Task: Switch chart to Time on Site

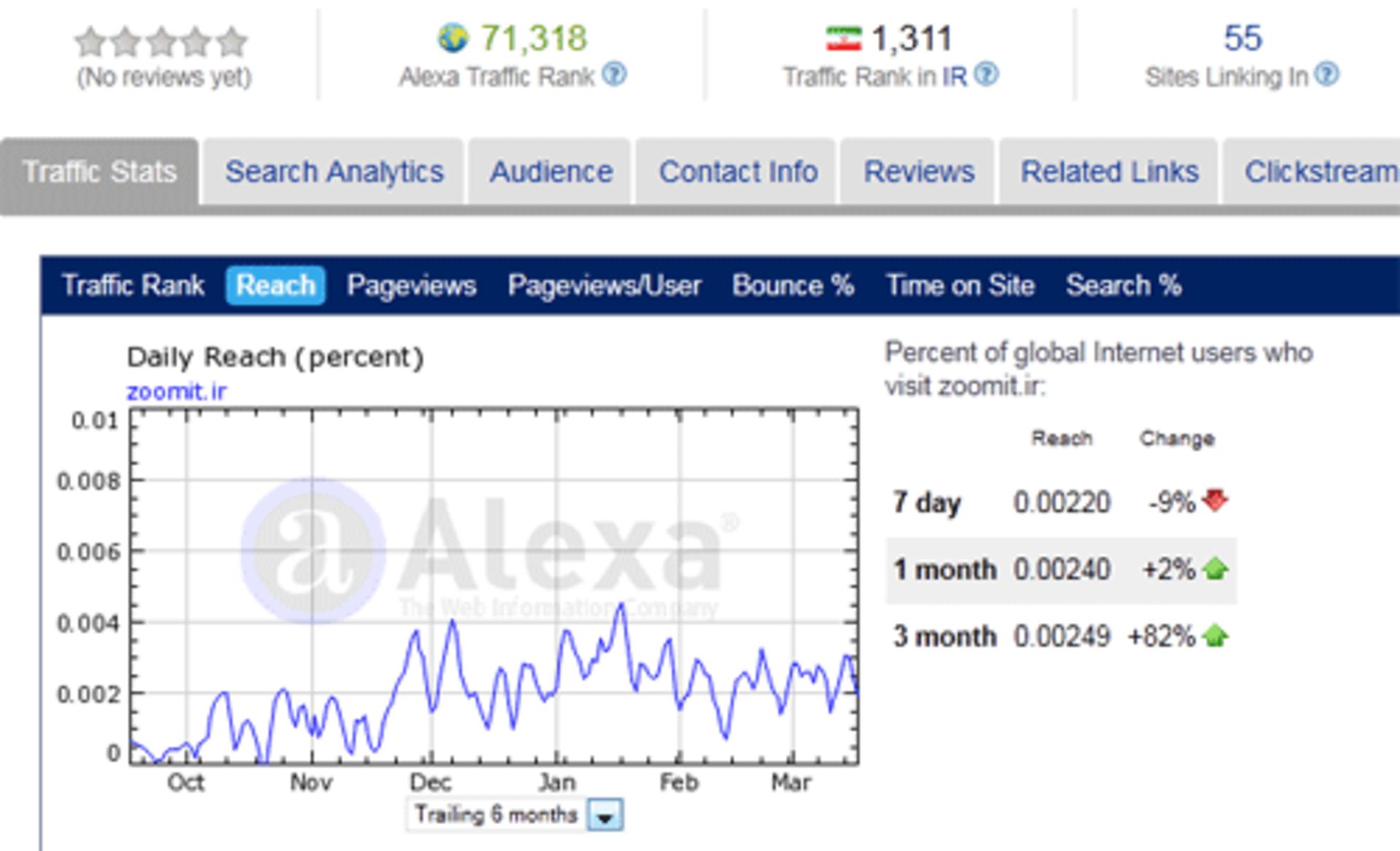Action: tap(960, 285)
